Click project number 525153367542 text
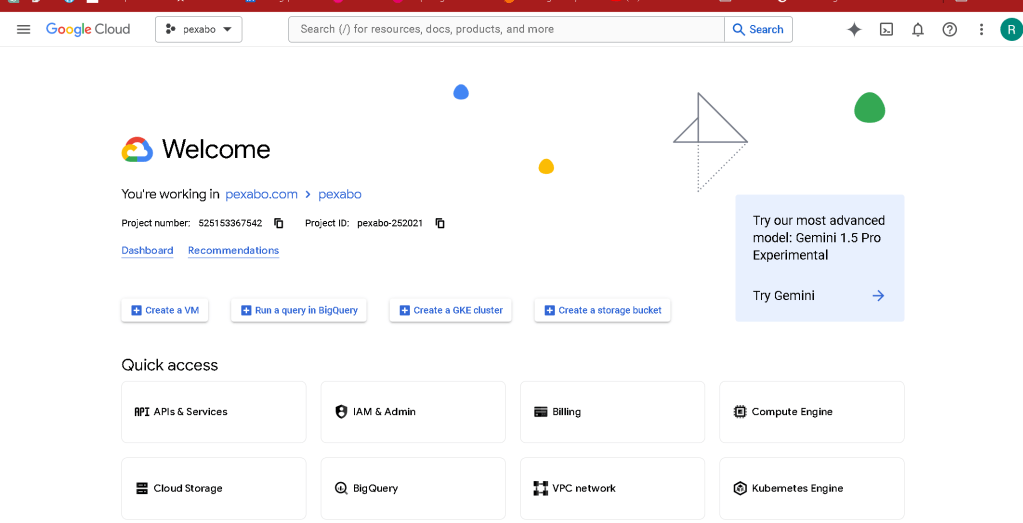1023x523 pixels. point(230,223)
